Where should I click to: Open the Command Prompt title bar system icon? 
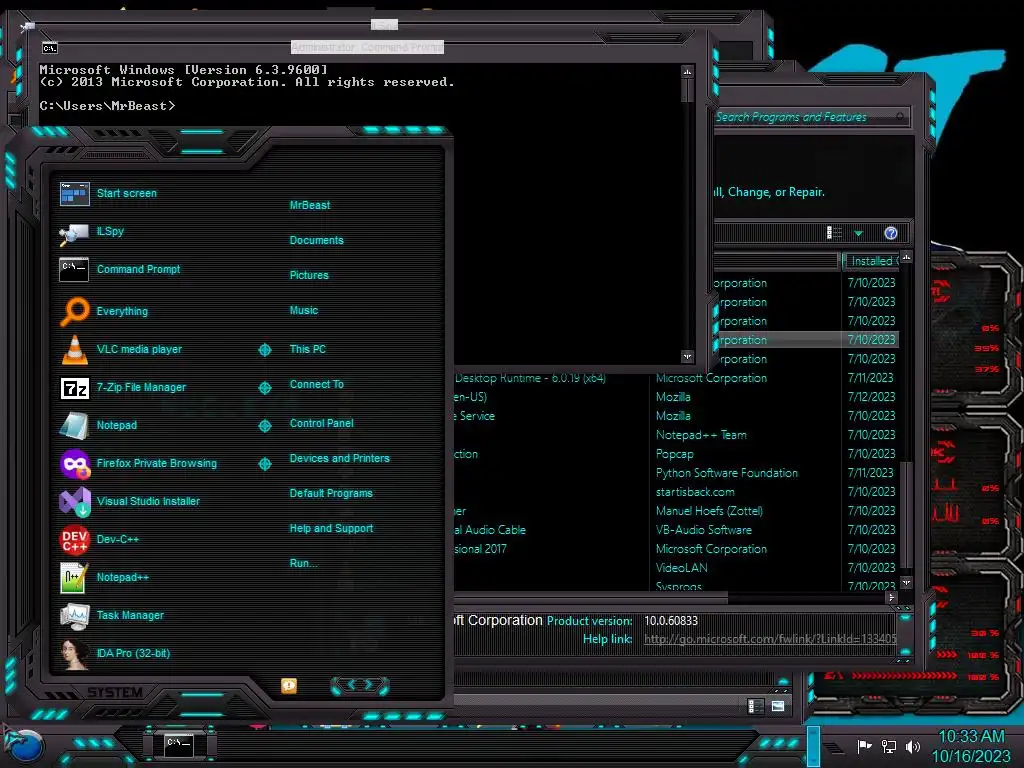(50, 48)
